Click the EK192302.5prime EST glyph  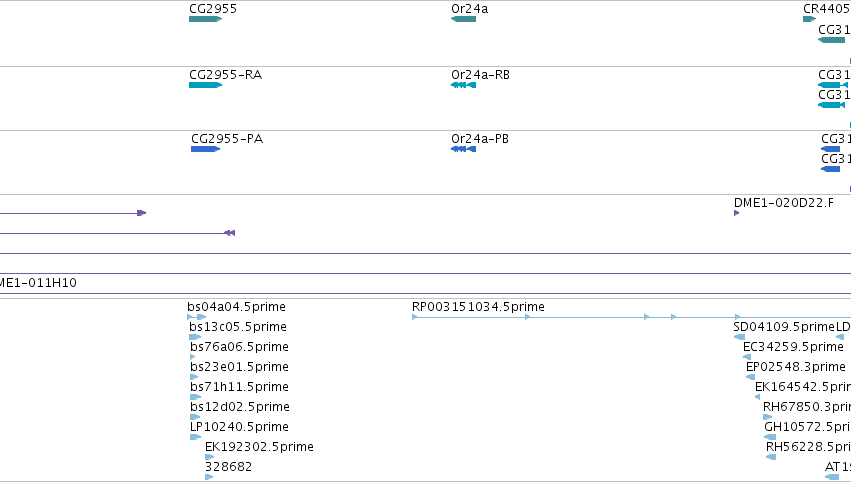tap(209, 457)
